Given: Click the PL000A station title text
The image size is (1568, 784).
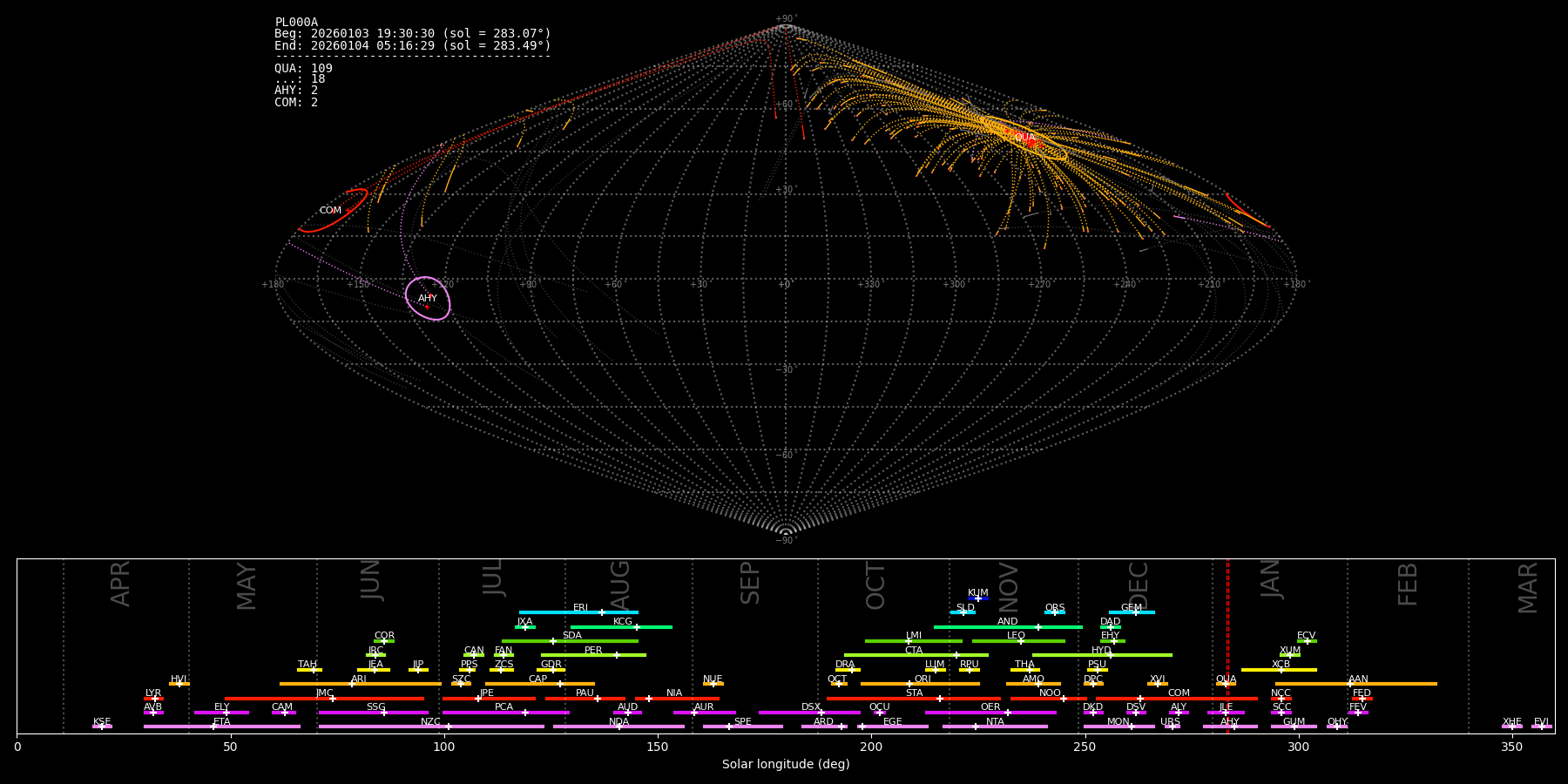Looking at the screenshot, I should tap(296, 23).
